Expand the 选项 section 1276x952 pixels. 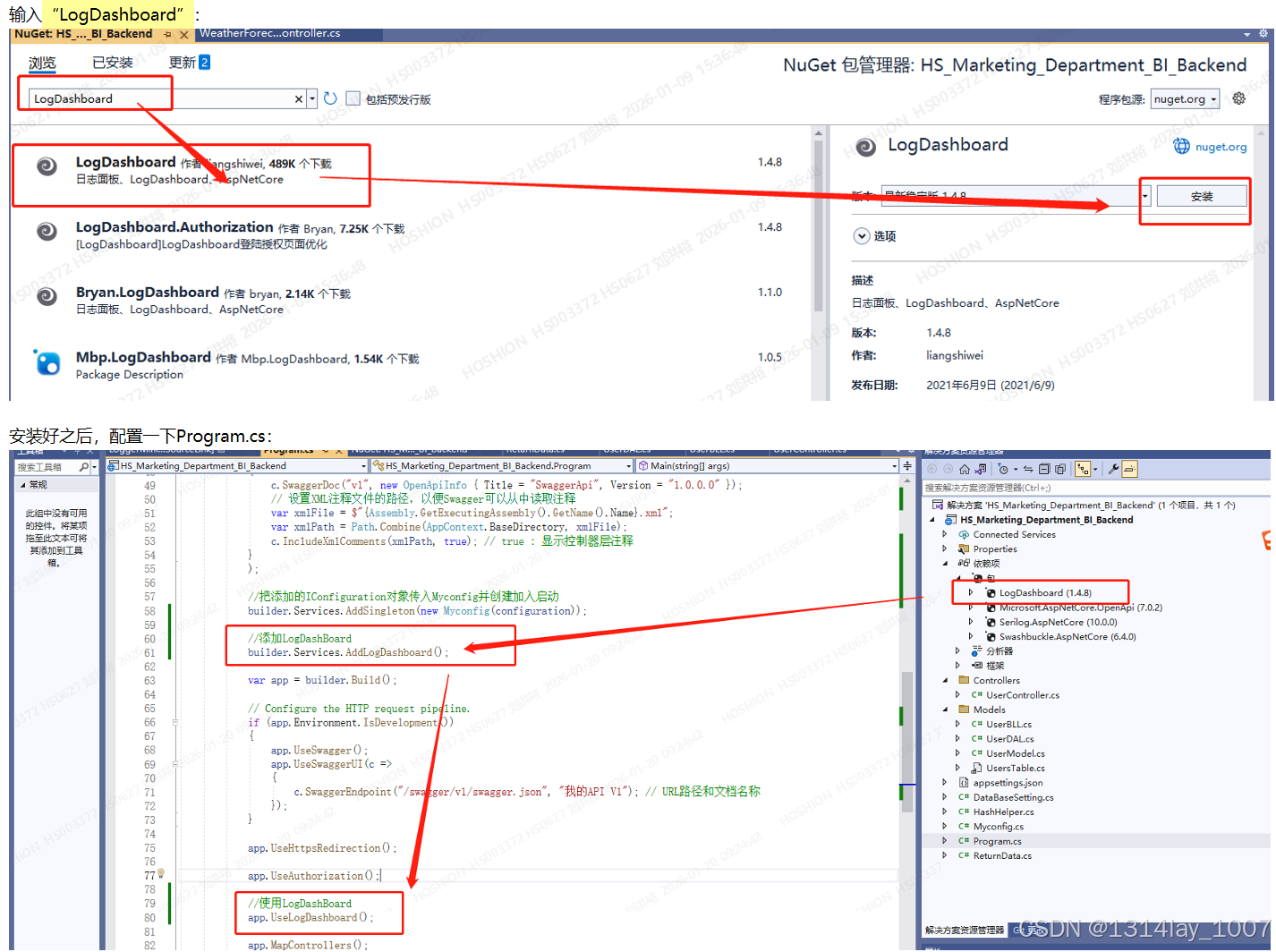point(861,236)
